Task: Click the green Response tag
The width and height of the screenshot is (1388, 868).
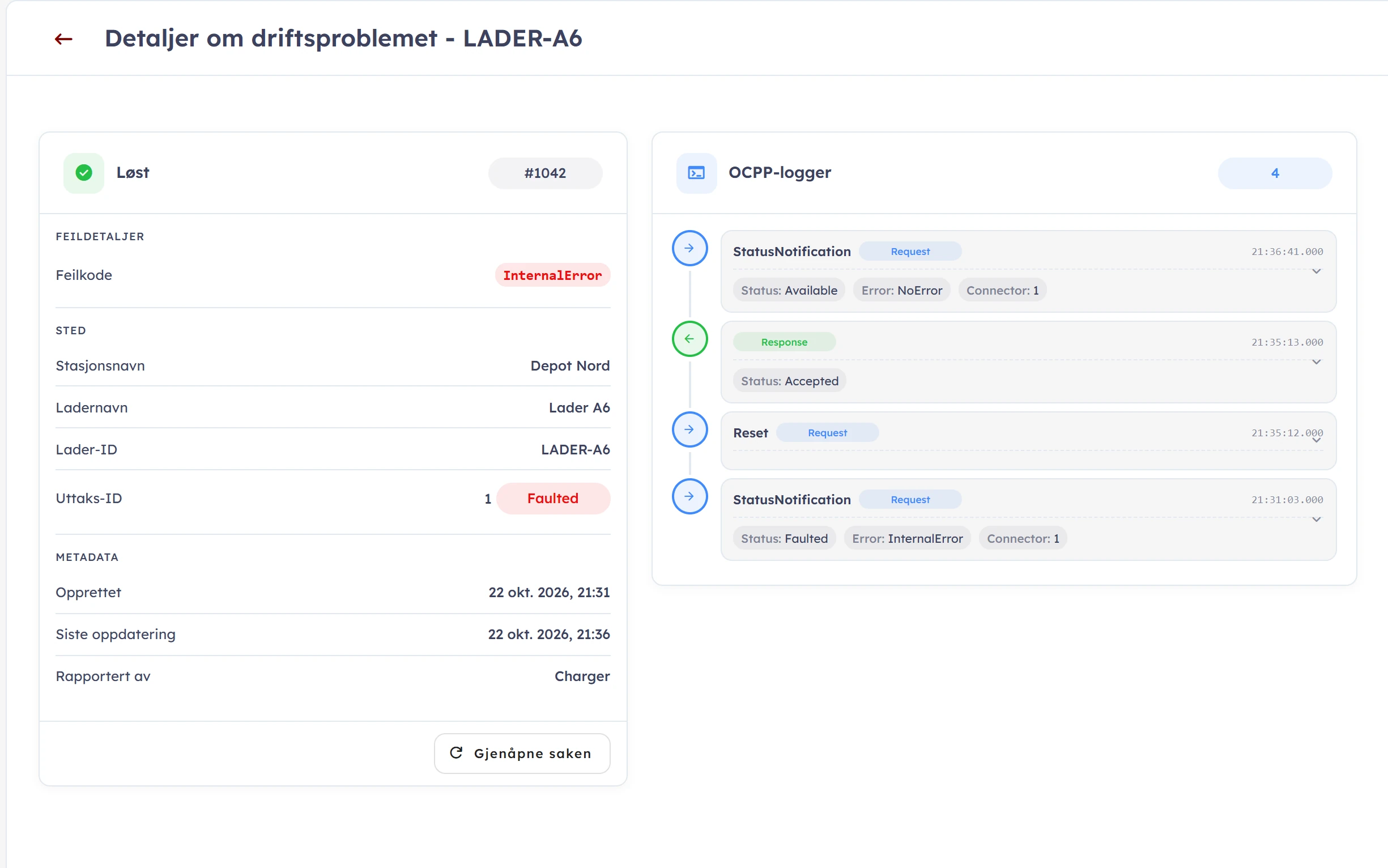Action: pos(784,342)
